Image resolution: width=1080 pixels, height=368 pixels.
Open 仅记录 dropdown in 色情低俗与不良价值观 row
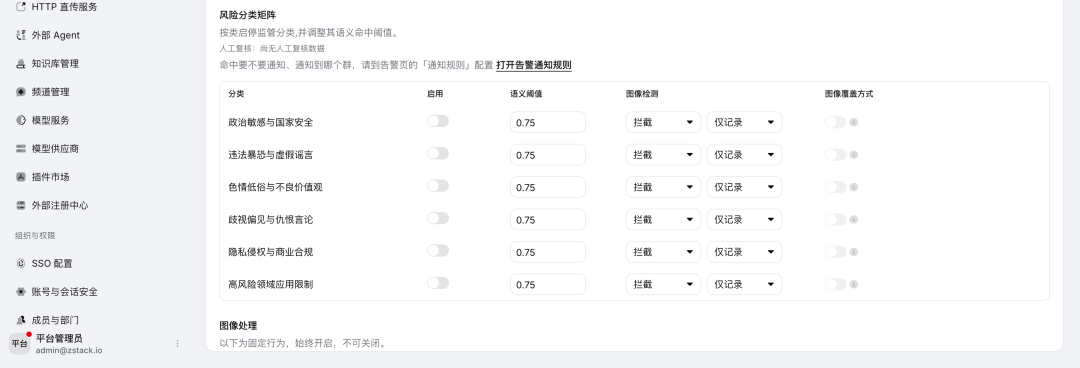745,187
